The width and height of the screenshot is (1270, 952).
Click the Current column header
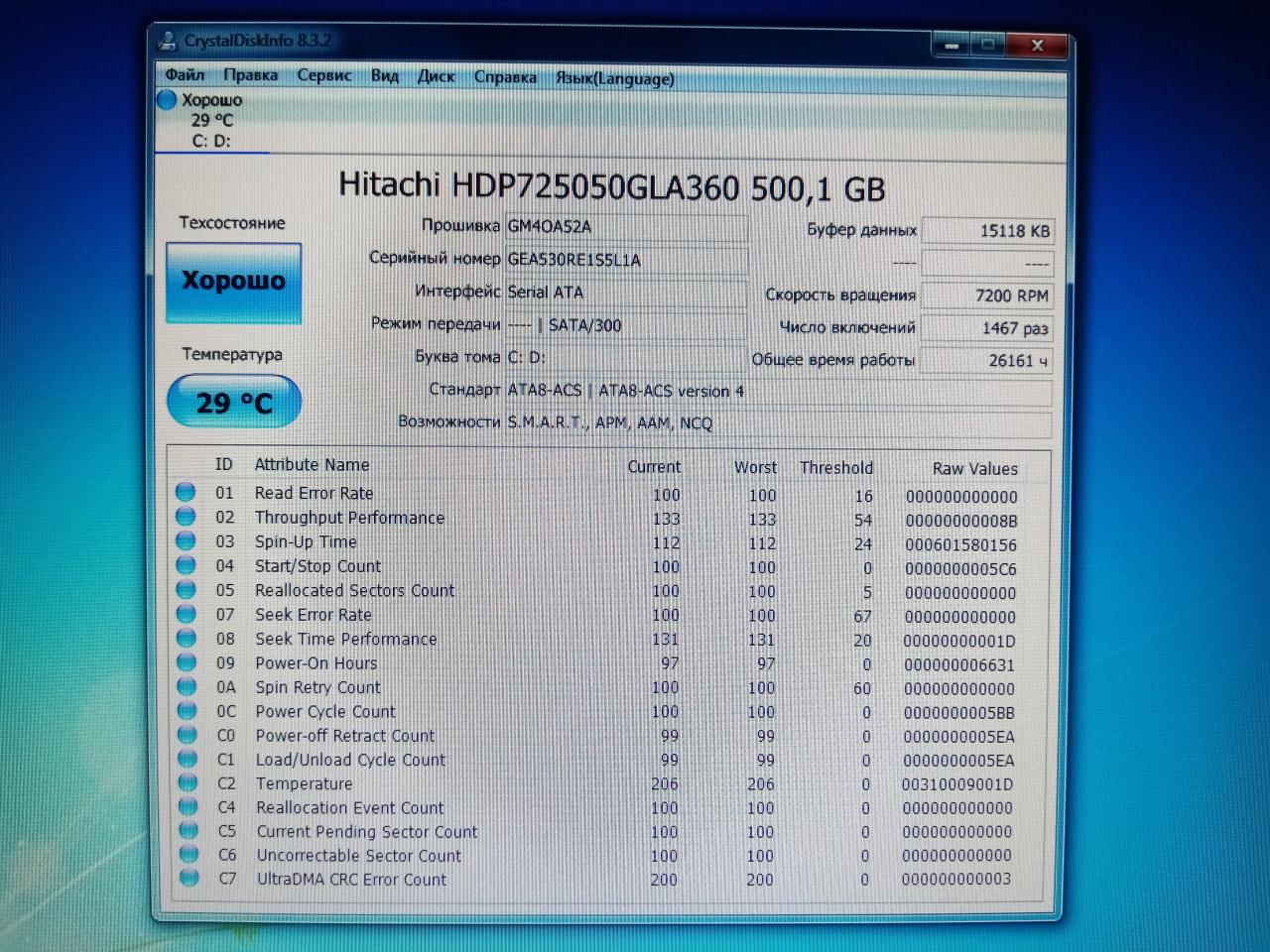coord(654,466)
